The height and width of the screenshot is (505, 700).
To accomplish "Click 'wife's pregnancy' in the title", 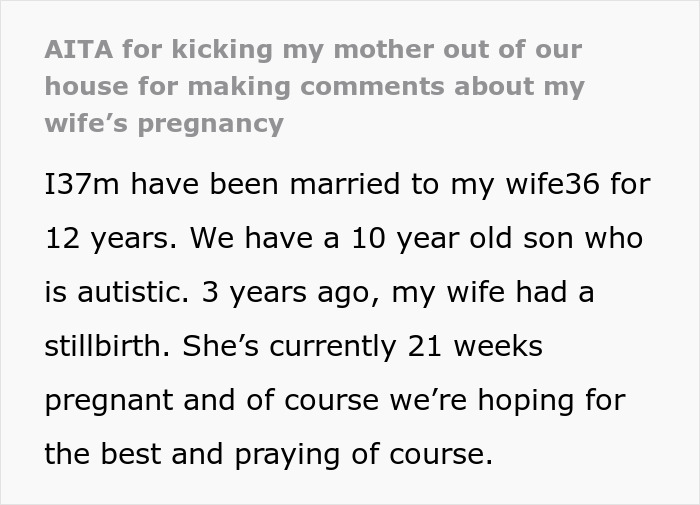I will (164, 123).
